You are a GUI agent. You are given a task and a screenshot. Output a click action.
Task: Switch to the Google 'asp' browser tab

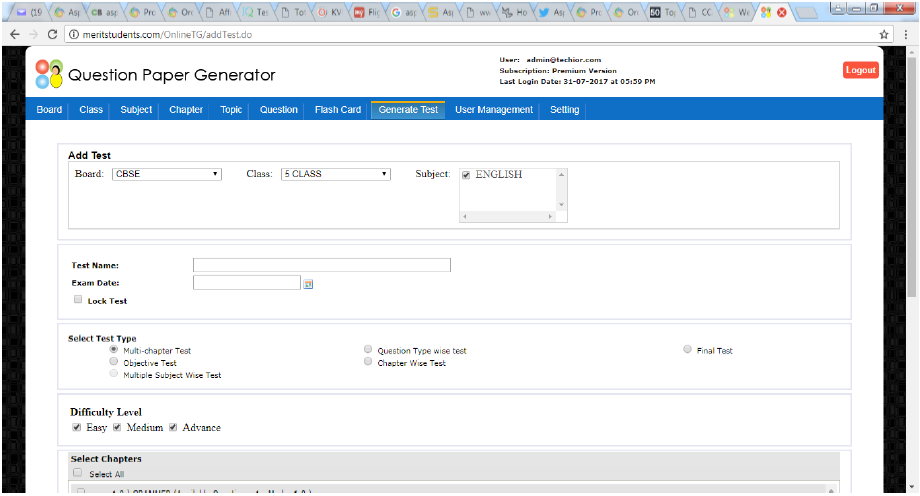pyautogui.click(x=405, y=12)
